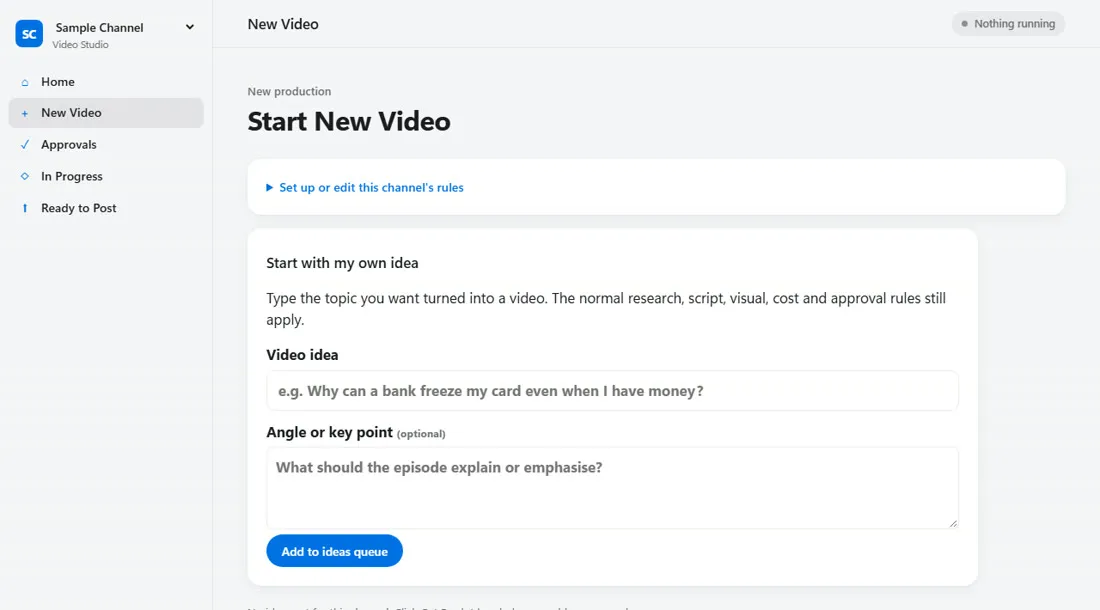Click the SC channel logo avatar
The width and height of the screenshot is (1100, 610).
coord(29,34)
